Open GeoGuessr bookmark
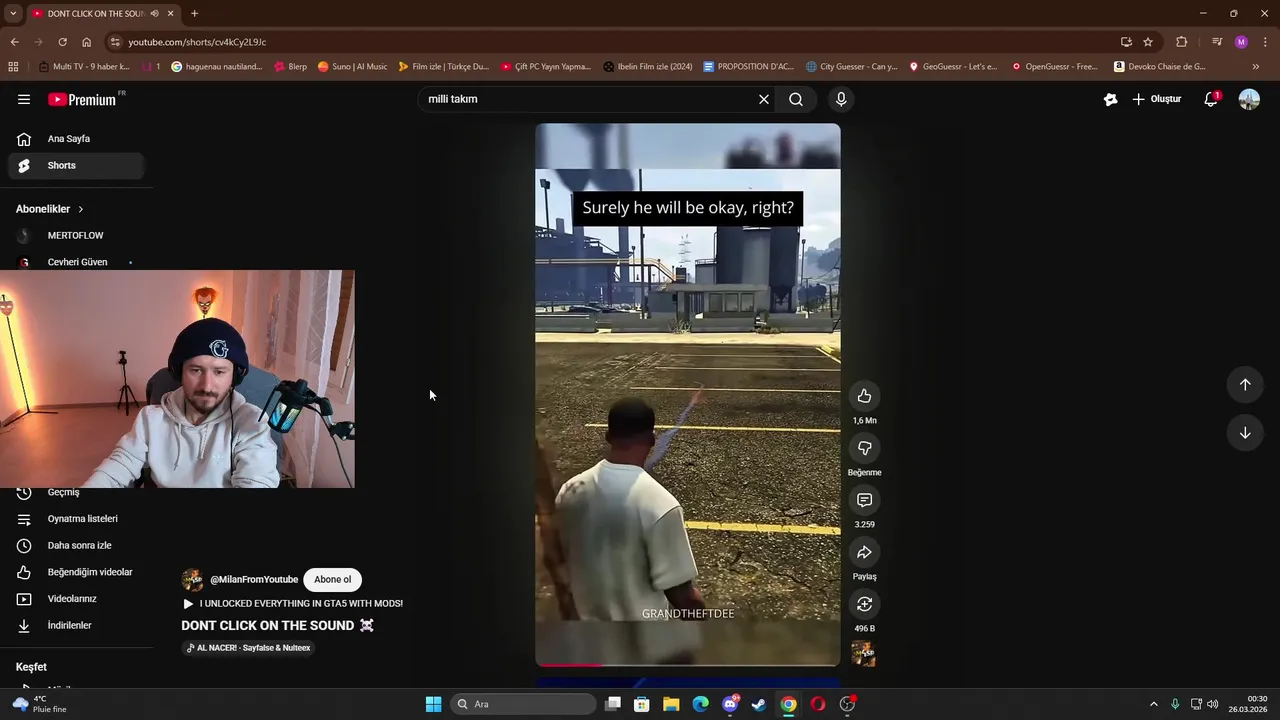Viewport: 1280px width, 720px height. [x=953, y=67]
